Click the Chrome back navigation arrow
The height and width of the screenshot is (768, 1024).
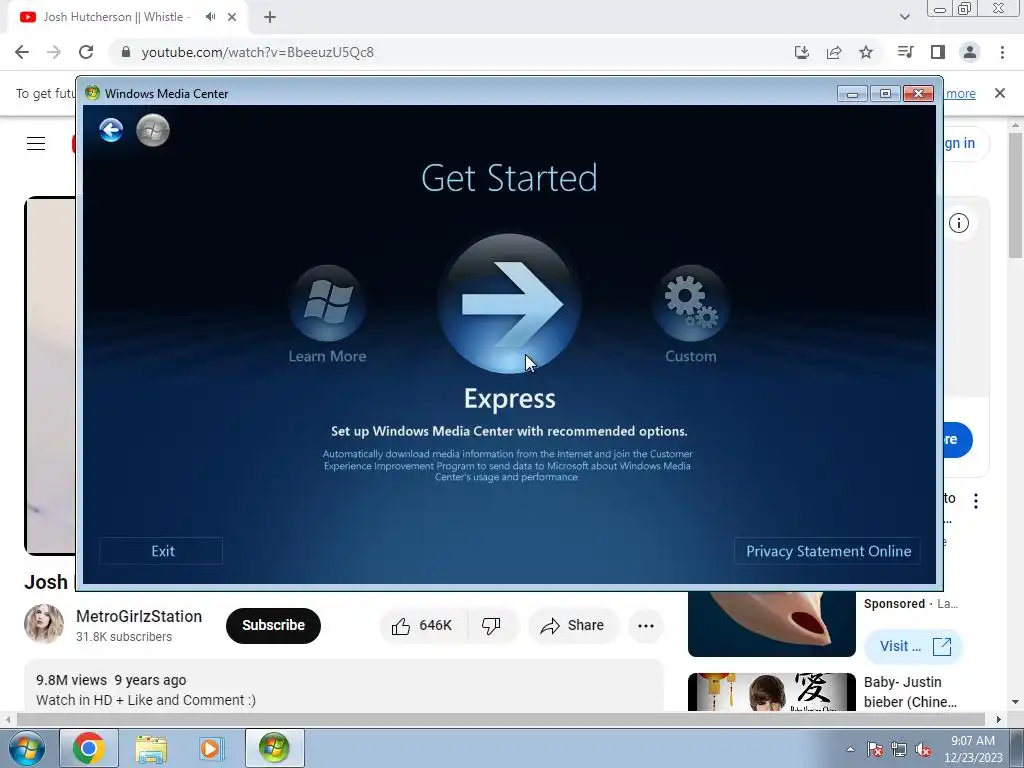[22, 52]
